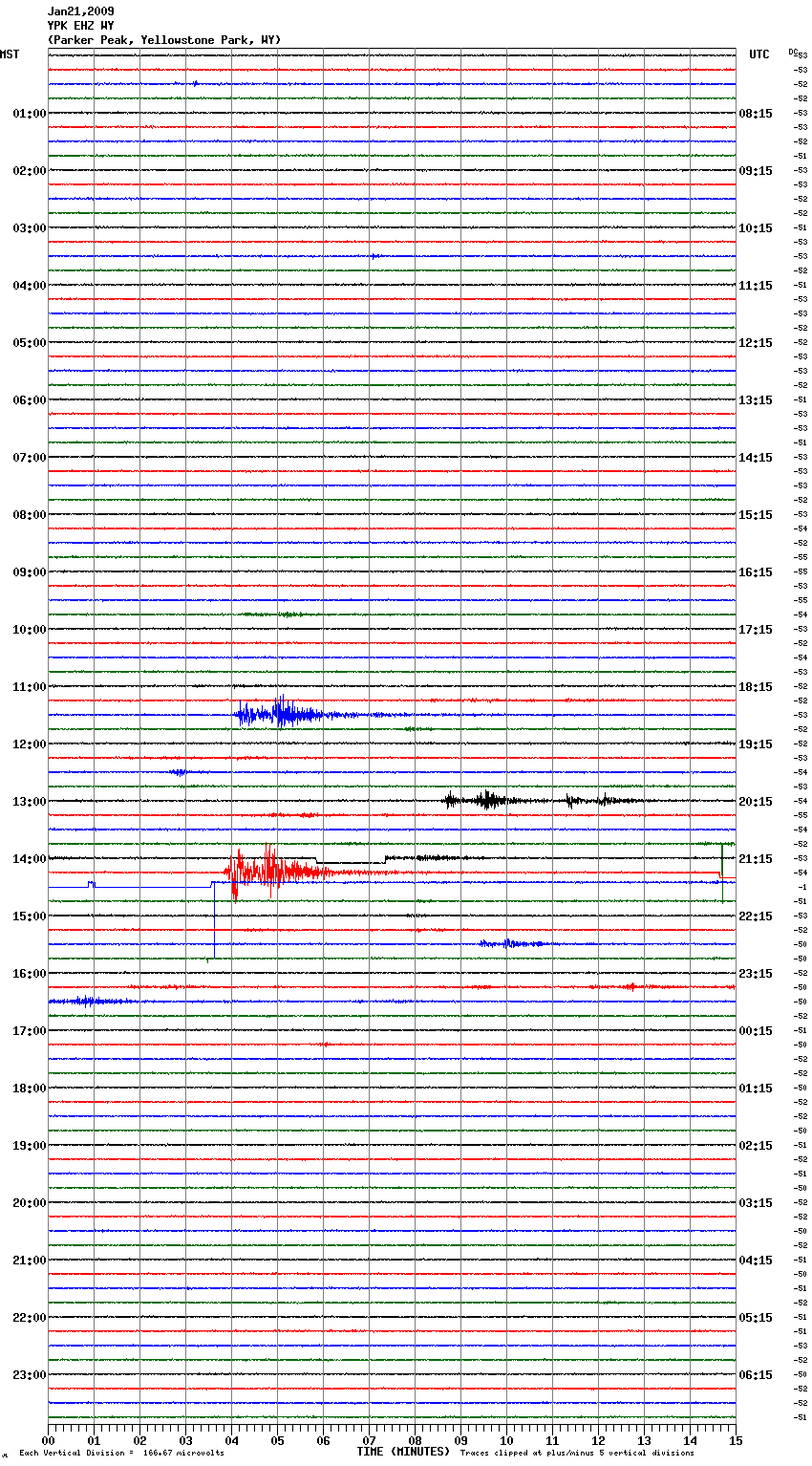Viewport: 812px width, 1466px height.
Task: Click the 21:00 MST time label
Action: click(x=30, y=1261)
